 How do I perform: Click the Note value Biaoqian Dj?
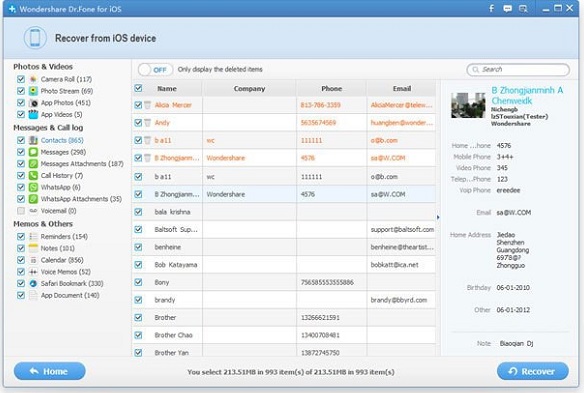(516, 343)
